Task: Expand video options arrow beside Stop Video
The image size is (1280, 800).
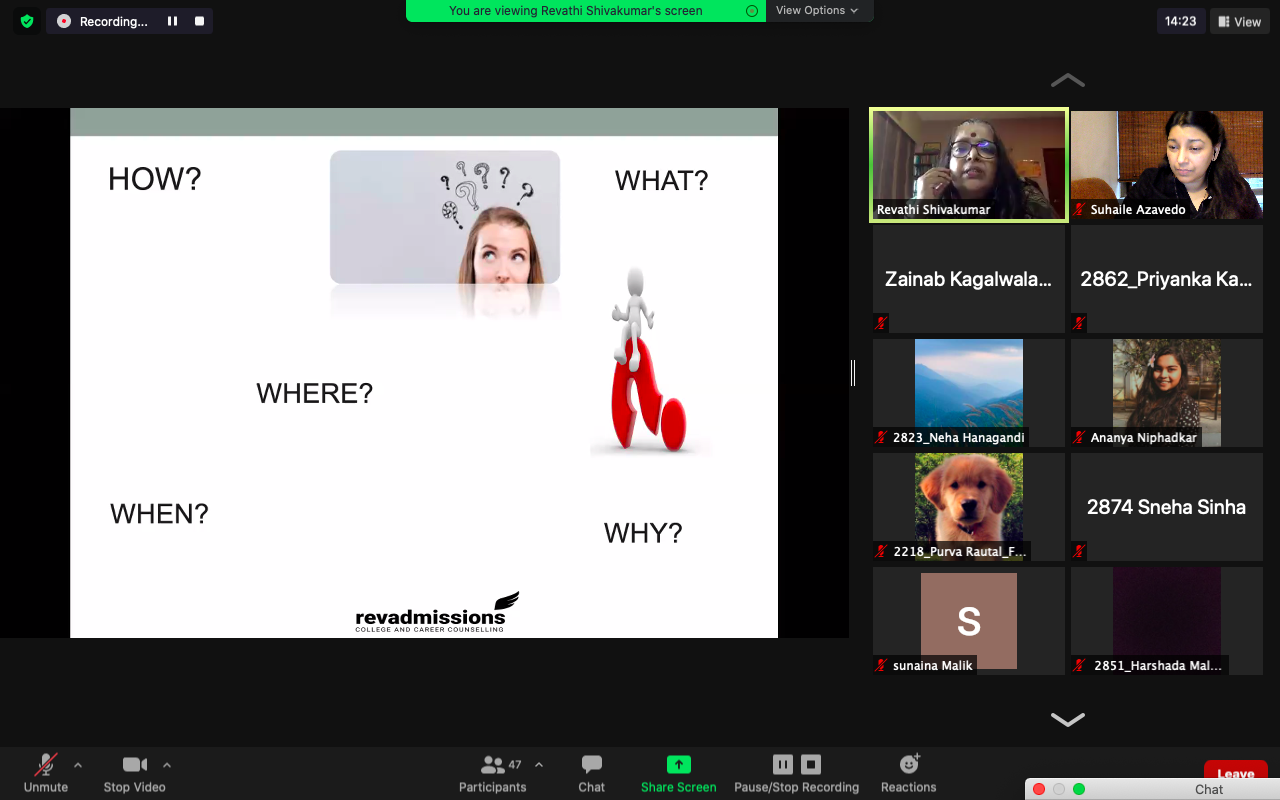Action: coord(167,765)
